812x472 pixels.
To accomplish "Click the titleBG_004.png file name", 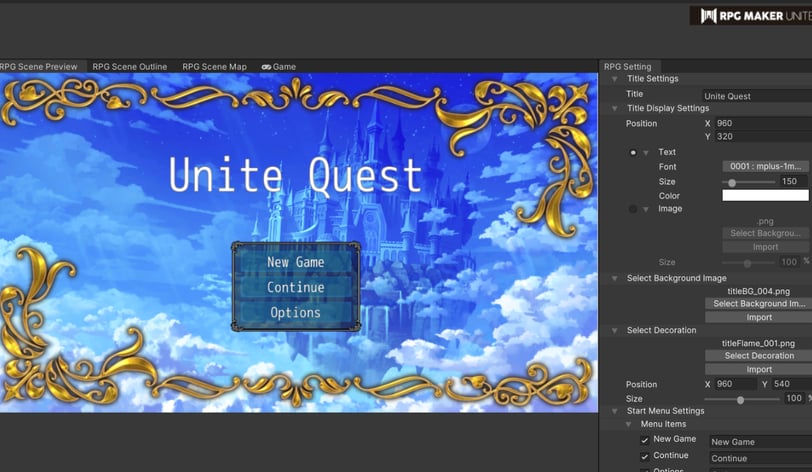I will coord(759,291).
